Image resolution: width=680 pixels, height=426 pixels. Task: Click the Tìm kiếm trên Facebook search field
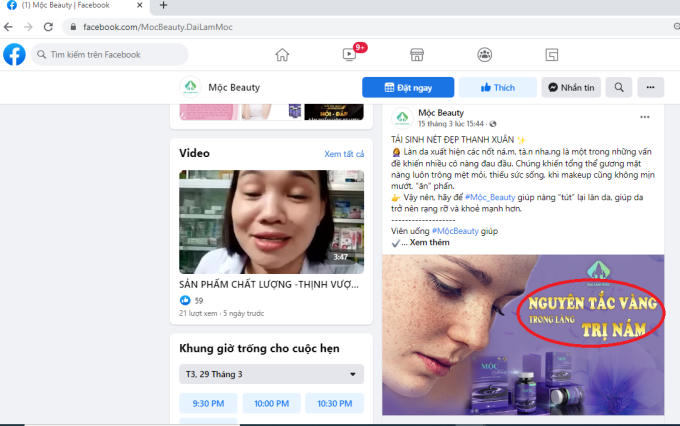pos(109,55)
